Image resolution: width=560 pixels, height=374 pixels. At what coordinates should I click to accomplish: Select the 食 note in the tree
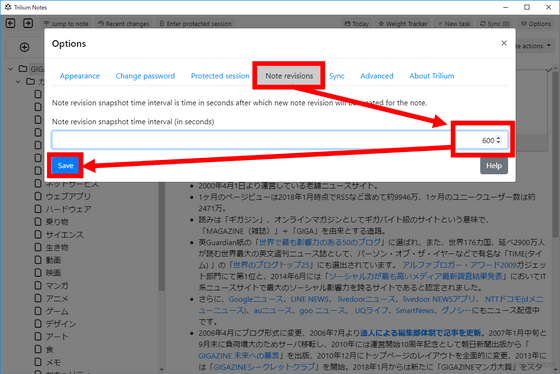[x=49, y=350]
